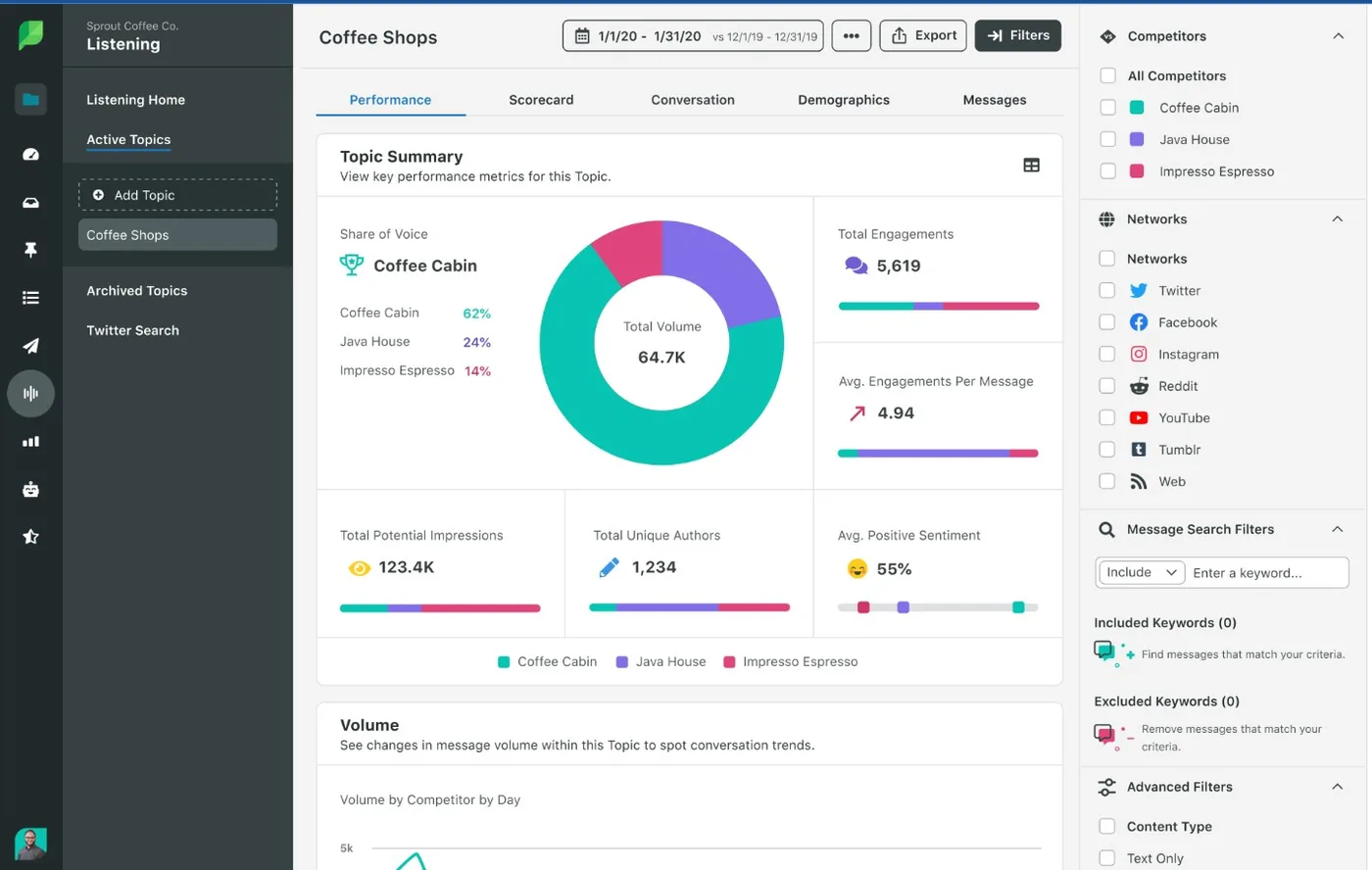Switch to the Conversation tab

coord(693,100)
